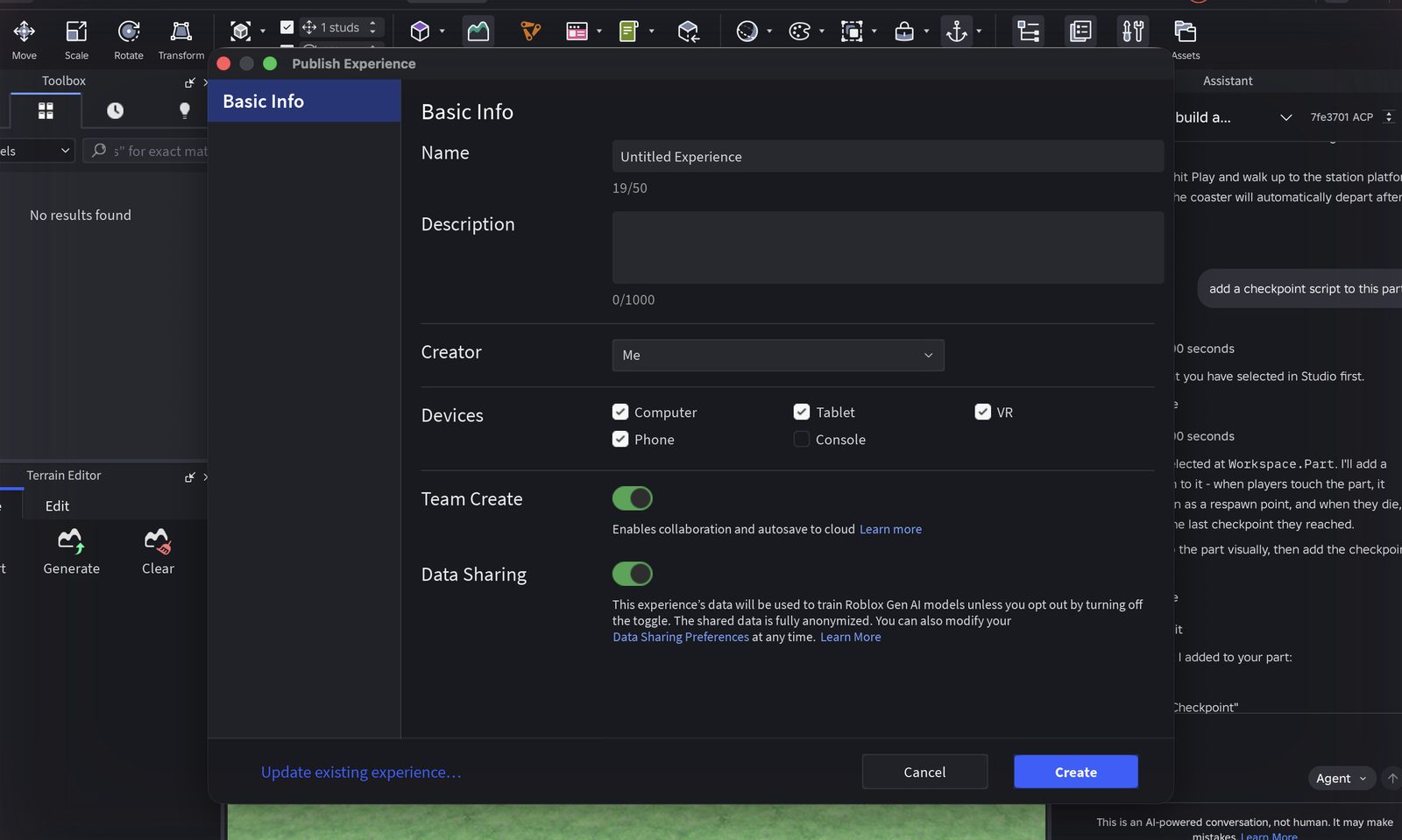Click the Lock tool icon
The height and width of the screenshot is (840, 1402).
click(904, 32)
